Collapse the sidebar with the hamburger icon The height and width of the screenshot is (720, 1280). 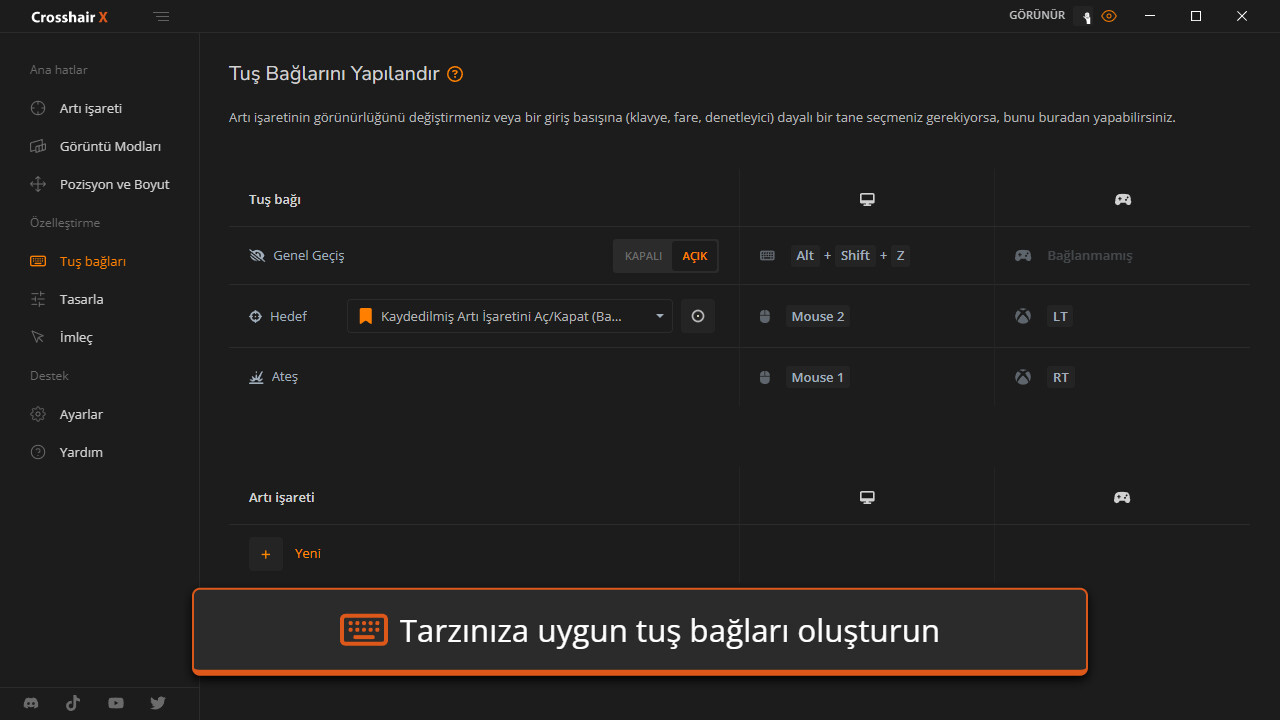point(162,17)
